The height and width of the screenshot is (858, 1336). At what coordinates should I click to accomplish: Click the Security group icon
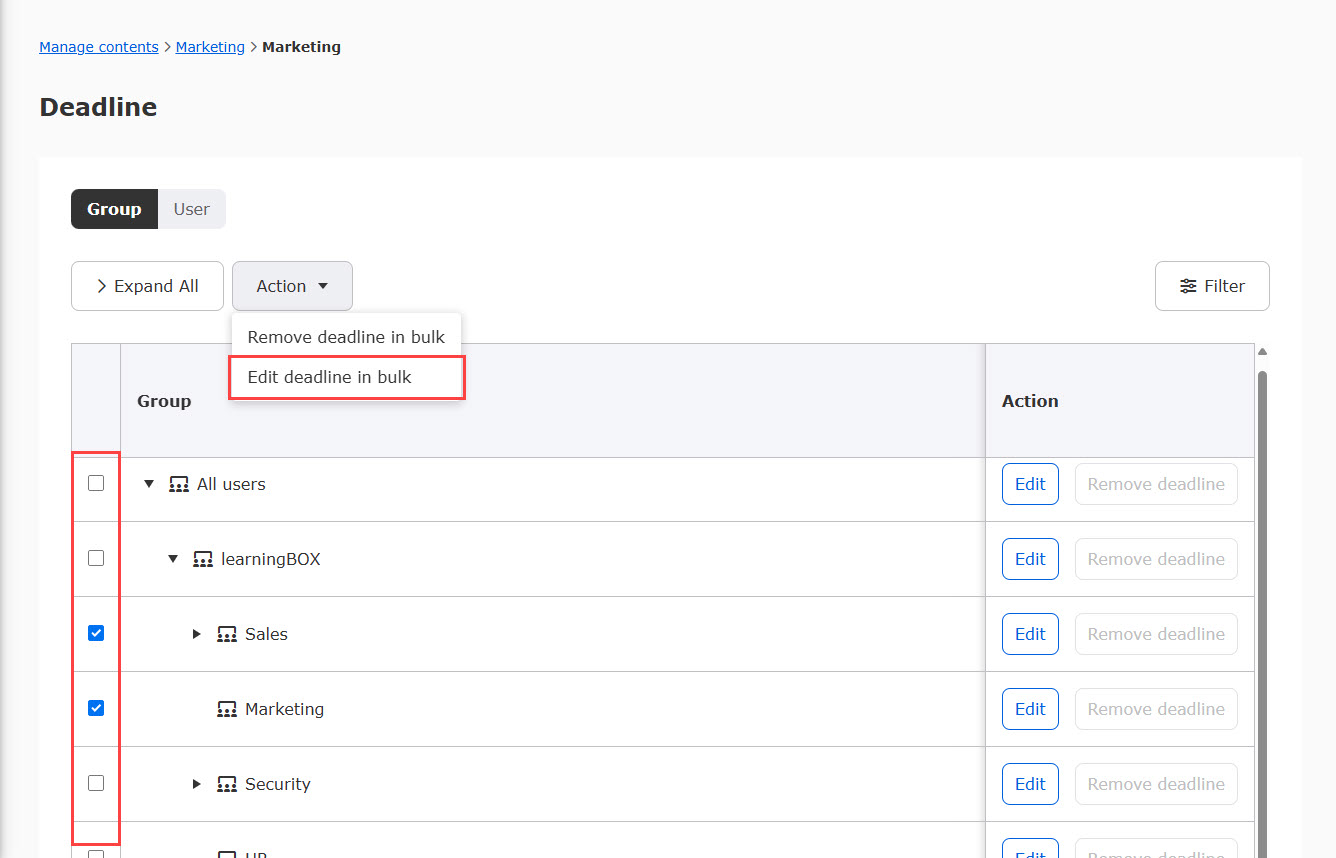pos(227,785)
